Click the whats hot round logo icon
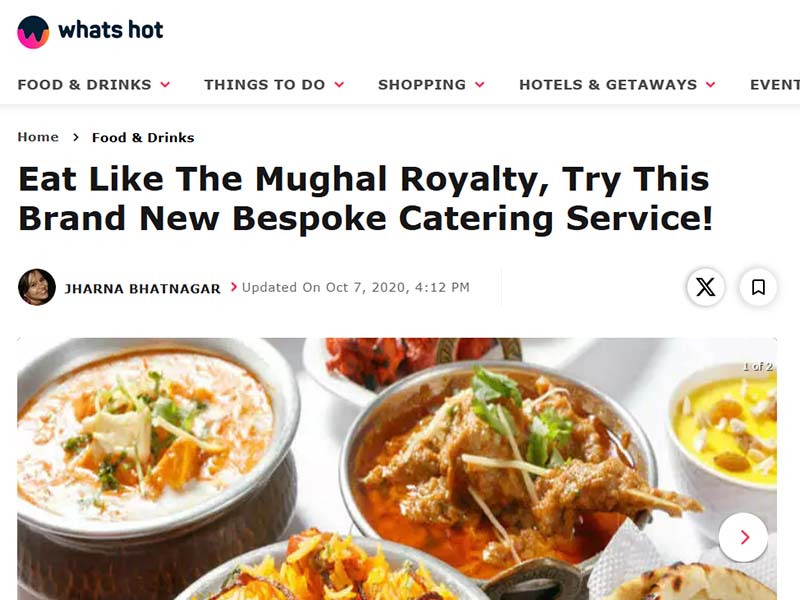 [33, 32]
